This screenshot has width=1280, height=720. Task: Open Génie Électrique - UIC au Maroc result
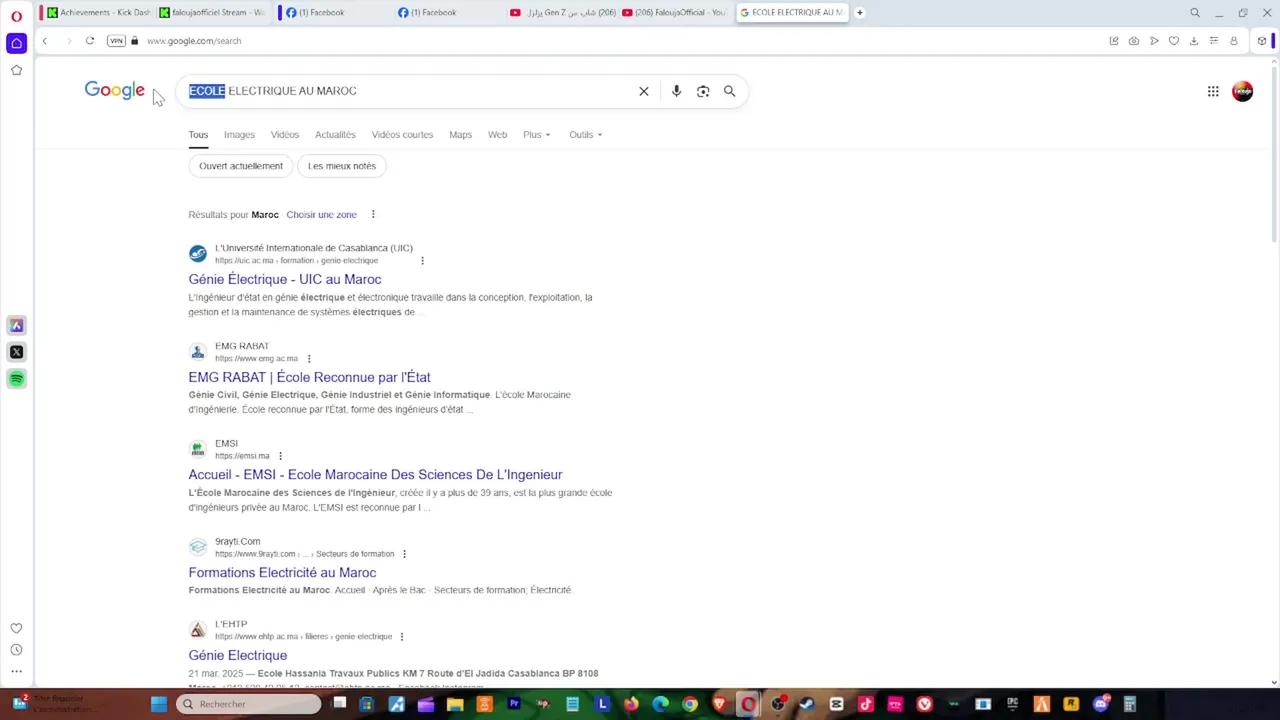[285, 279]
